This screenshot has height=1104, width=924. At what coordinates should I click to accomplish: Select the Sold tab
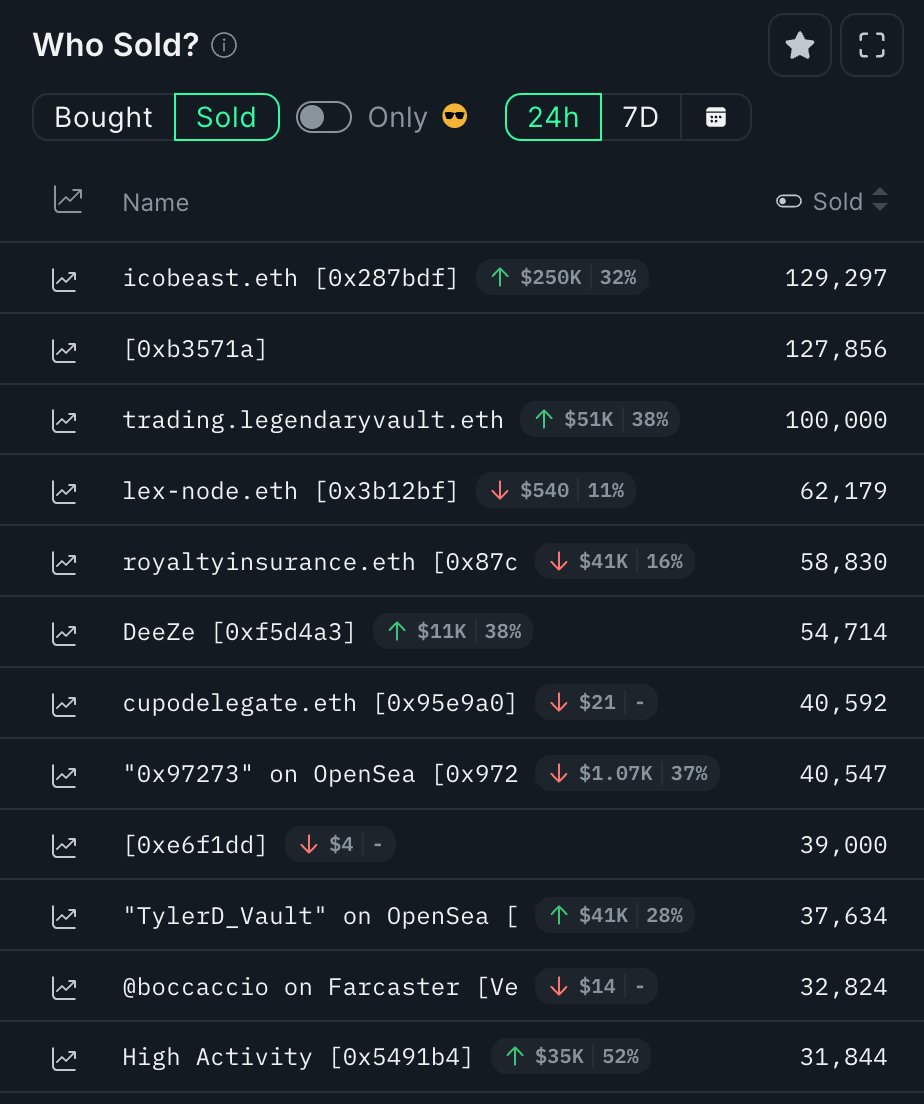226,117
